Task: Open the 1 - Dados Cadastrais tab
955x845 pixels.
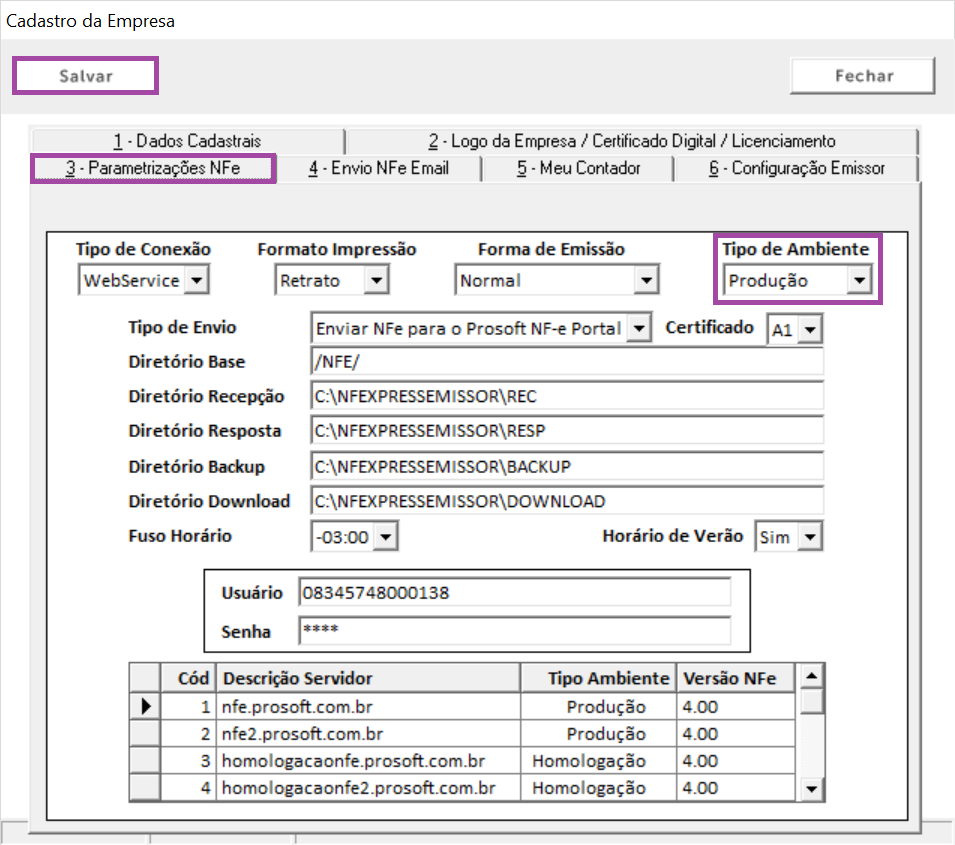Action: pyautogui.click(x=188, y=141)
